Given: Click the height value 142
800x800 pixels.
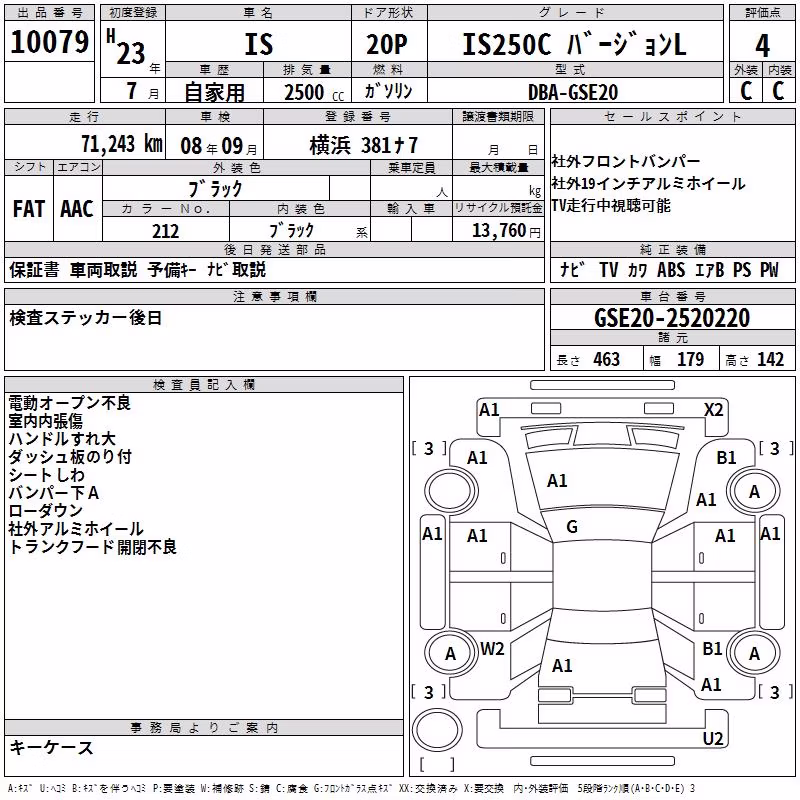Looking at the screenshot, I should coord(770,360).
